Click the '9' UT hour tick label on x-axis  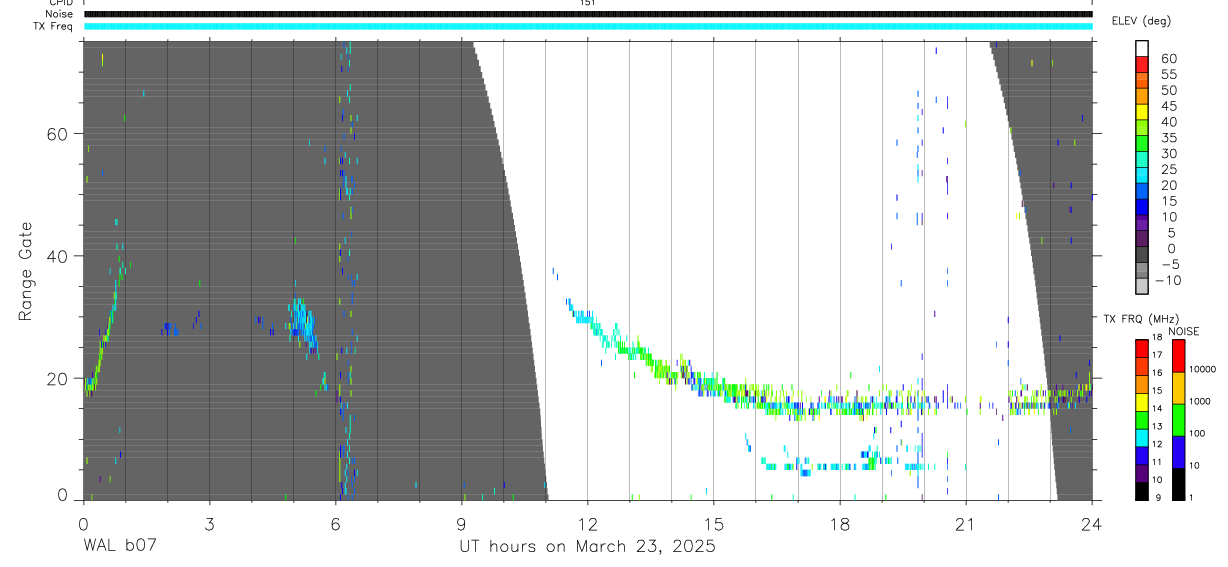click(x=462, y=523)
